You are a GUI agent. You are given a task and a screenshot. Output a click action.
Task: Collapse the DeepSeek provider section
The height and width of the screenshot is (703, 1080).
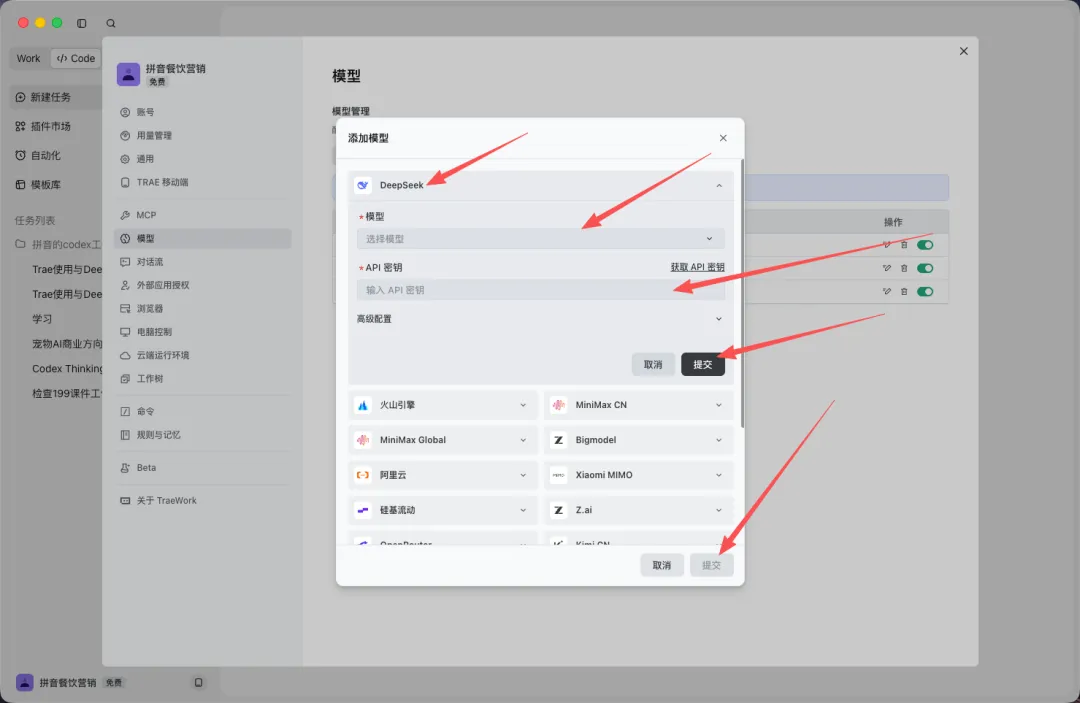pyautogui.click(x=718, y=186)
